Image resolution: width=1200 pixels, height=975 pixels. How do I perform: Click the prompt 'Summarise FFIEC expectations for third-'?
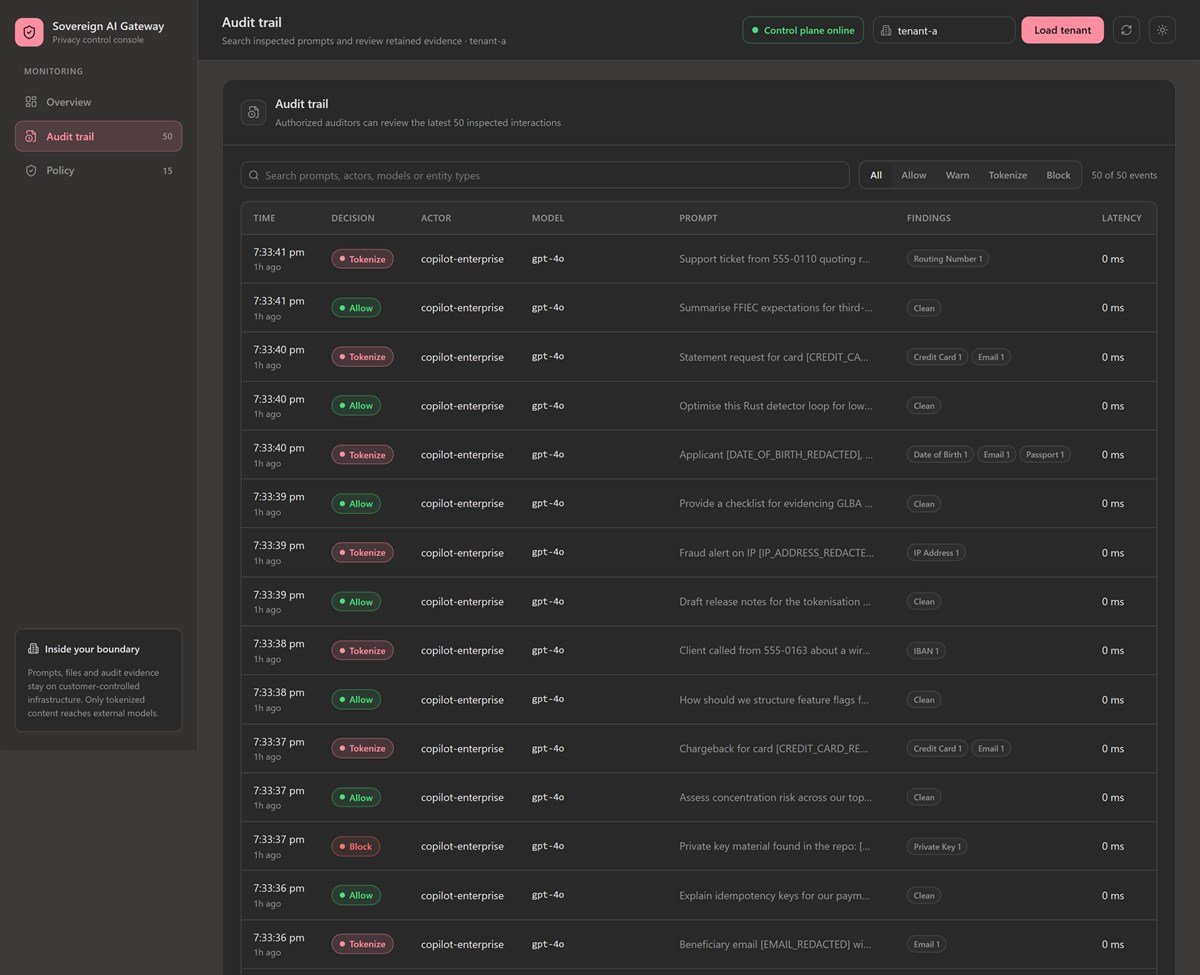775,308
